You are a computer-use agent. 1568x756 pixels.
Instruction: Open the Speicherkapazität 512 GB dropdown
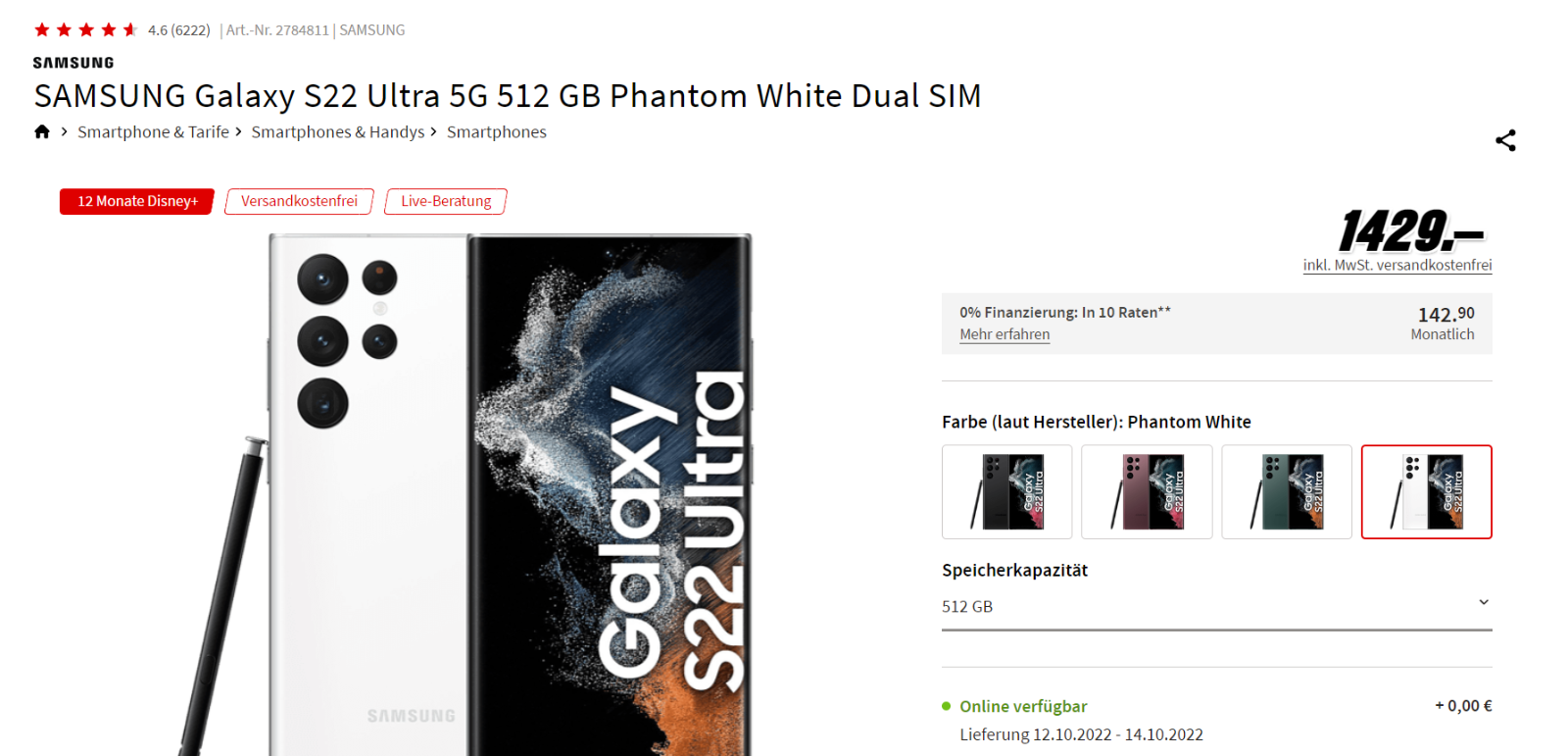[x=1217, y=607]
